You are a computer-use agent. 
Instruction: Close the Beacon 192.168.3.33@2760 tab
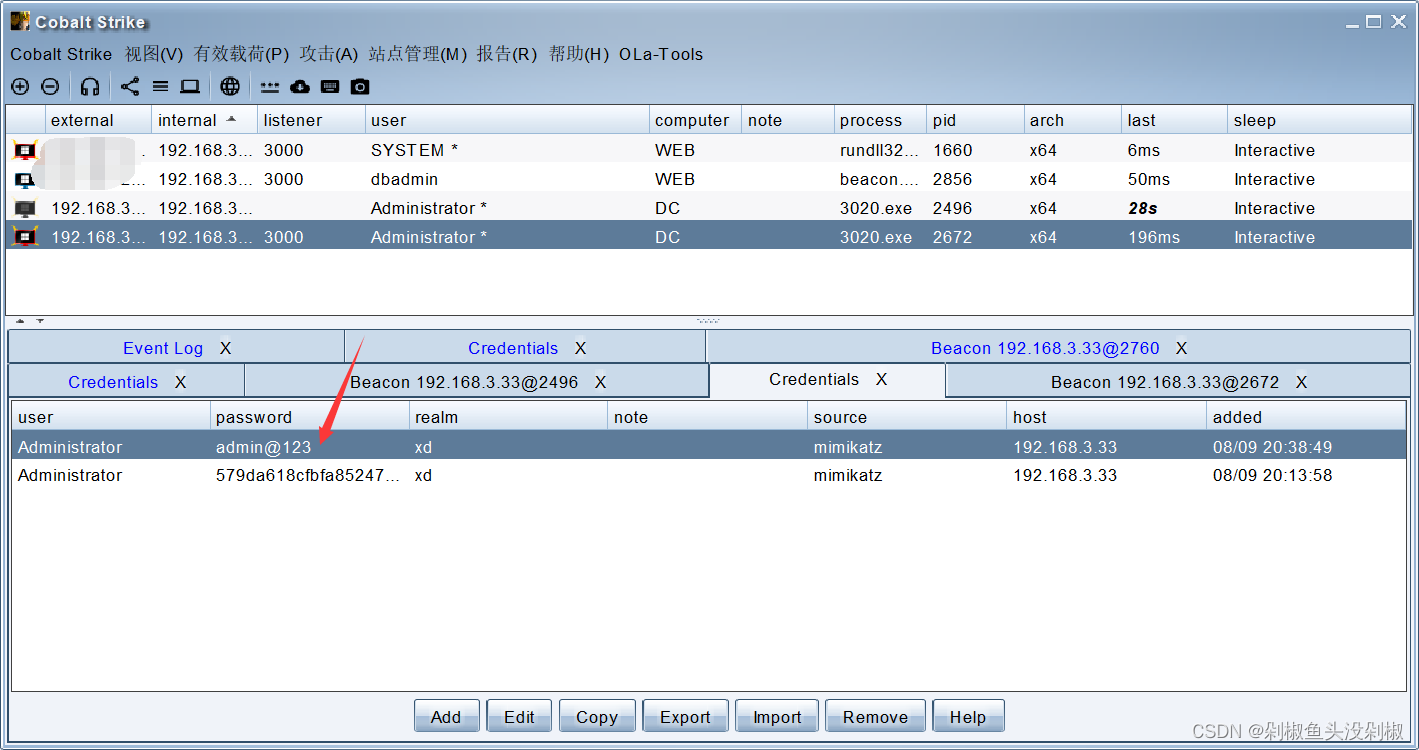point(1181,348)
